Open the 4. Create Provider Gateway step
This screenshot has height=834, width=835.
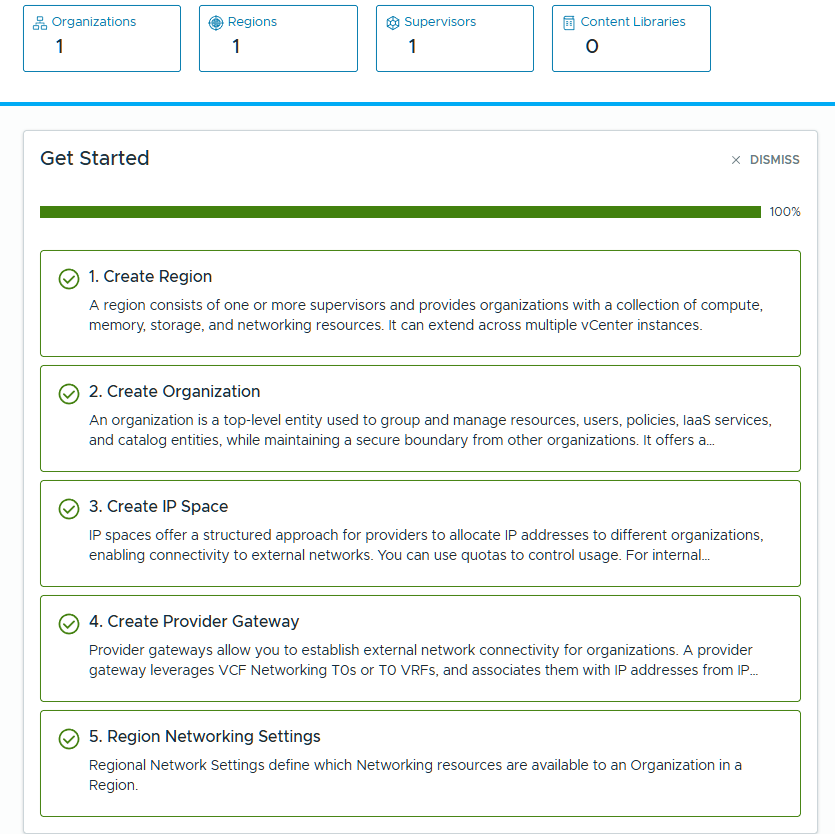tap(420, 648)
